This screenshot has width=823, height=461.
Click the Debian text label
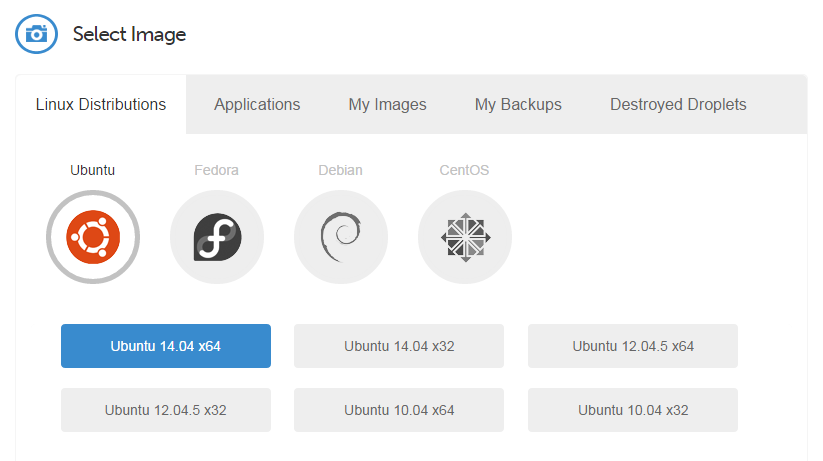click(341, 170)
